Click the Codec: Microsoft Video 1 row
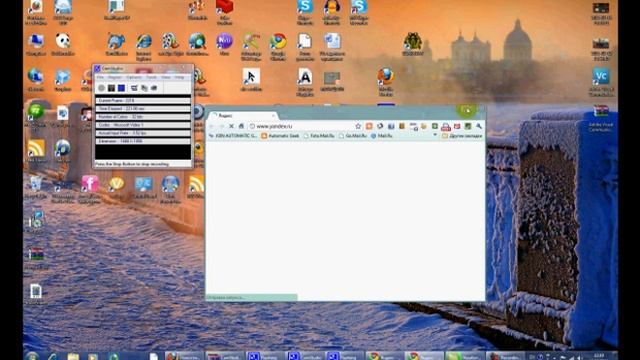 [x=143, y=125]
